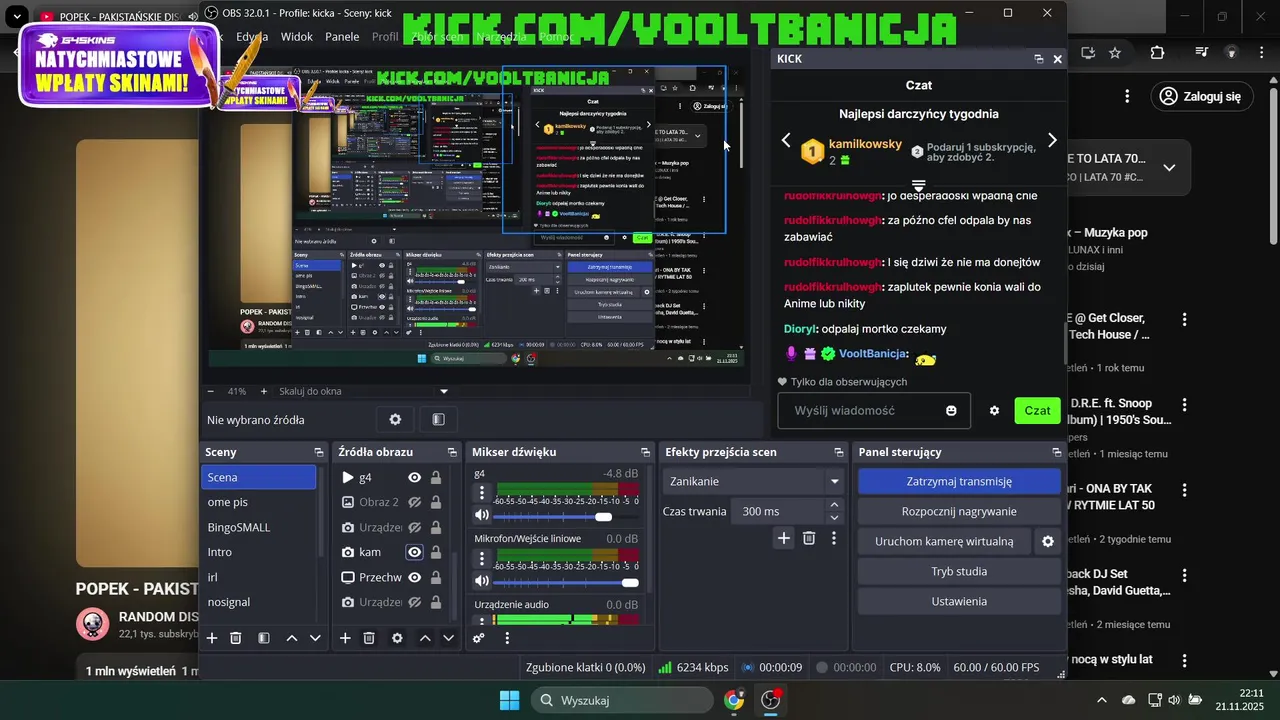Open advanced audio properties gears icon
The height and width of the screenshot is (720, 1280).
(479, 638)
